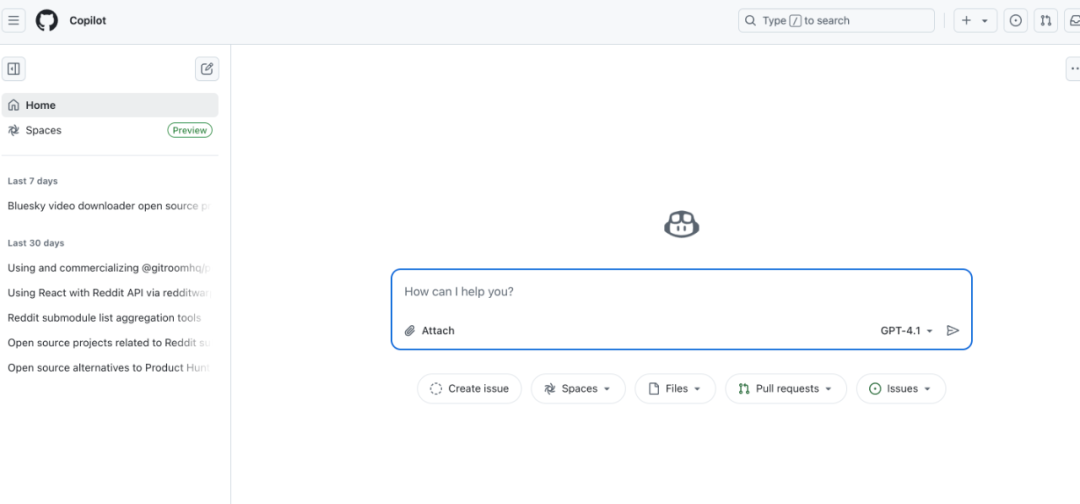Expand the Pull requests suggestion dropdown
1080x504 pixels.
pyautogui.click(x=786, y=388)
